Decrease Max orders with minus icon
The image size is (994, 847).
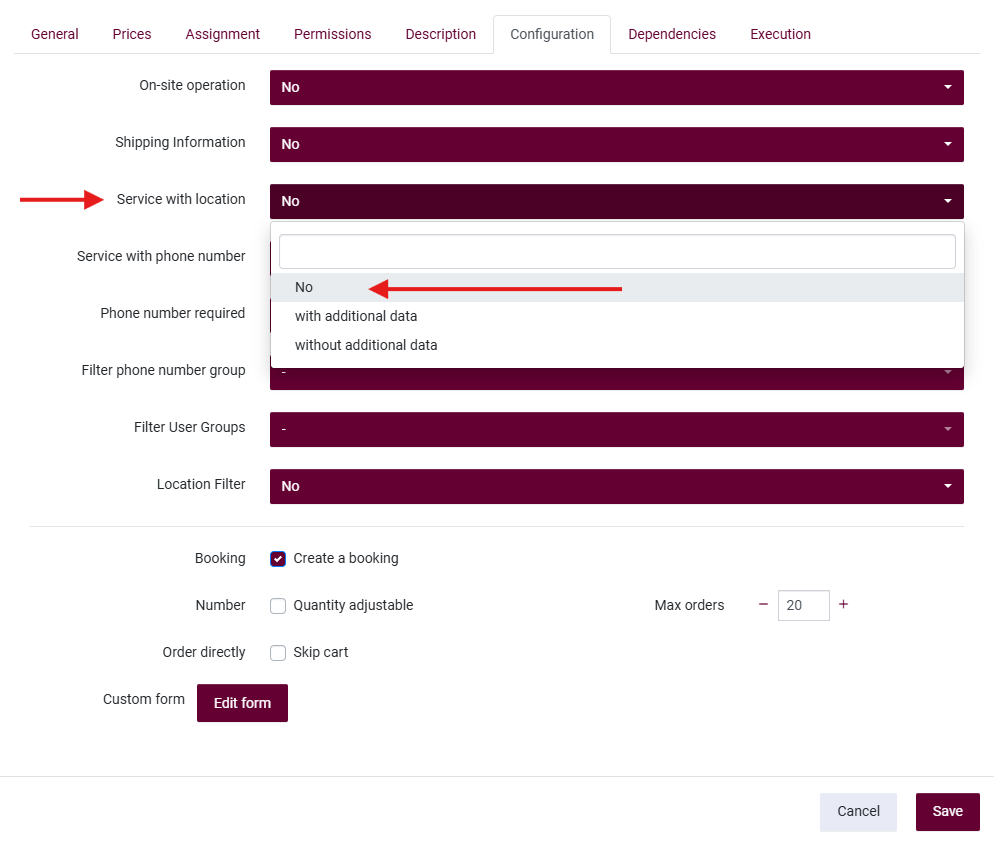click(x=763, y=605)
